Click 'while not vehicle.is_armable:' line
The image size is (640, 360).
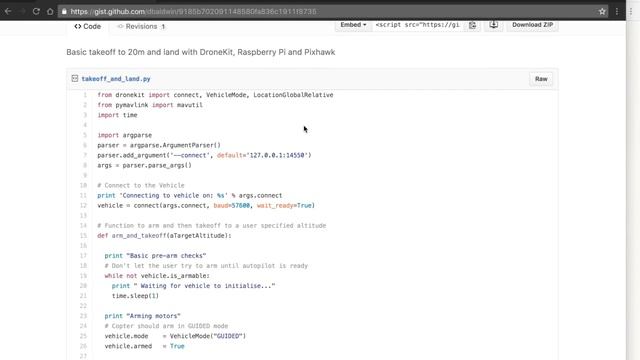157,276
